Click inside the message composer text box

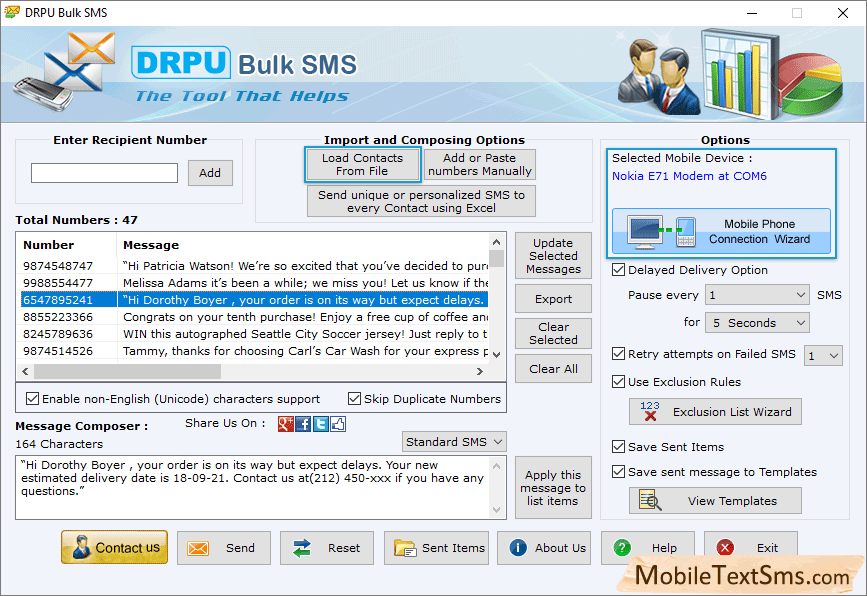tap(253, 488)
